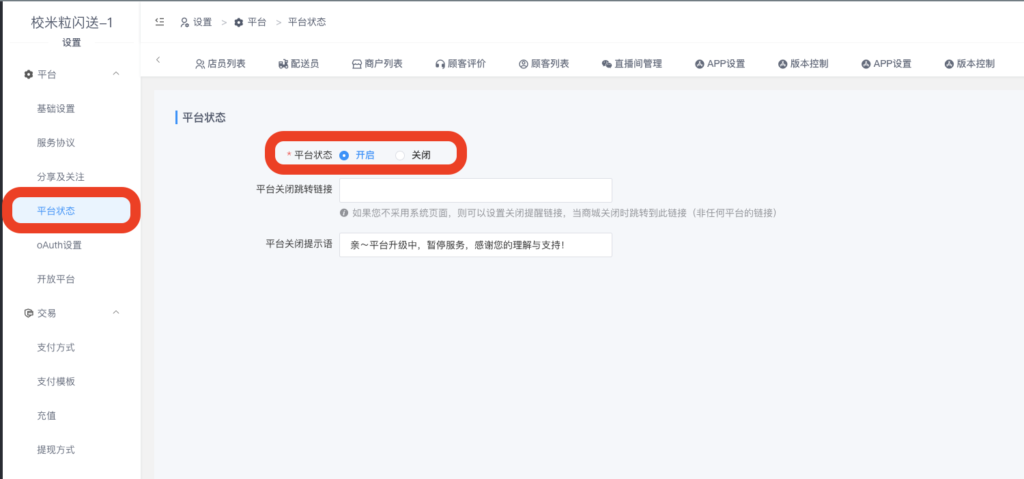Collapse the 平台 sidebar group chevron
Screen dimensions: 1024x479
pos(116,74)
